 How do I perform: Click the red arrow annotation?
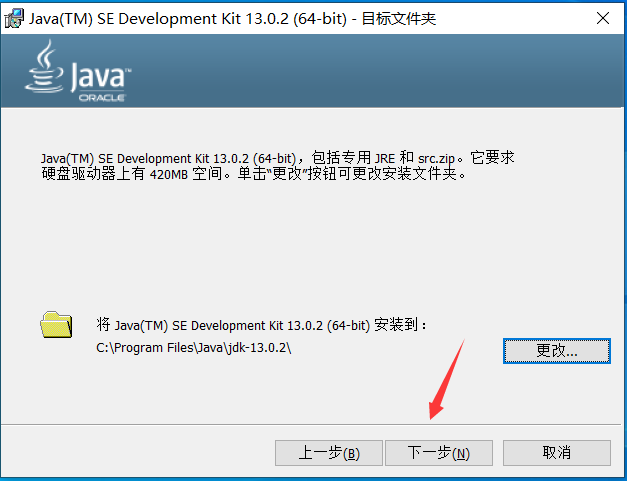[x=447, y=379]
